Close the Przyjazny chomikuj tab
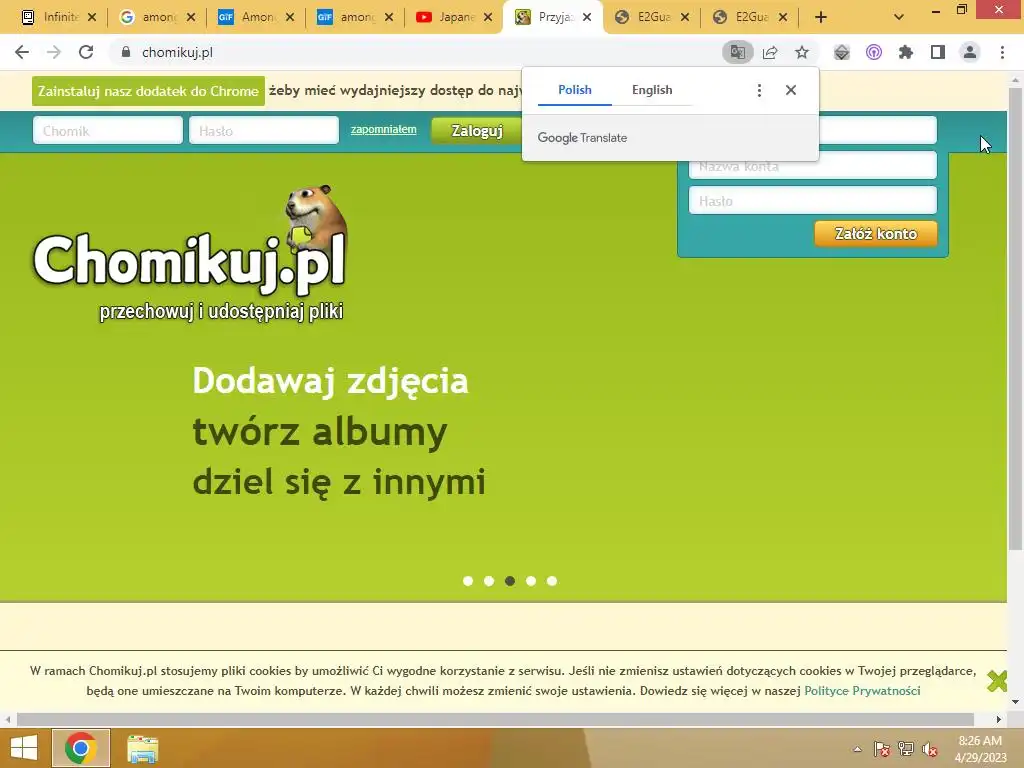This screenshot has height=768, width=1024. click(x=587, y=18)
